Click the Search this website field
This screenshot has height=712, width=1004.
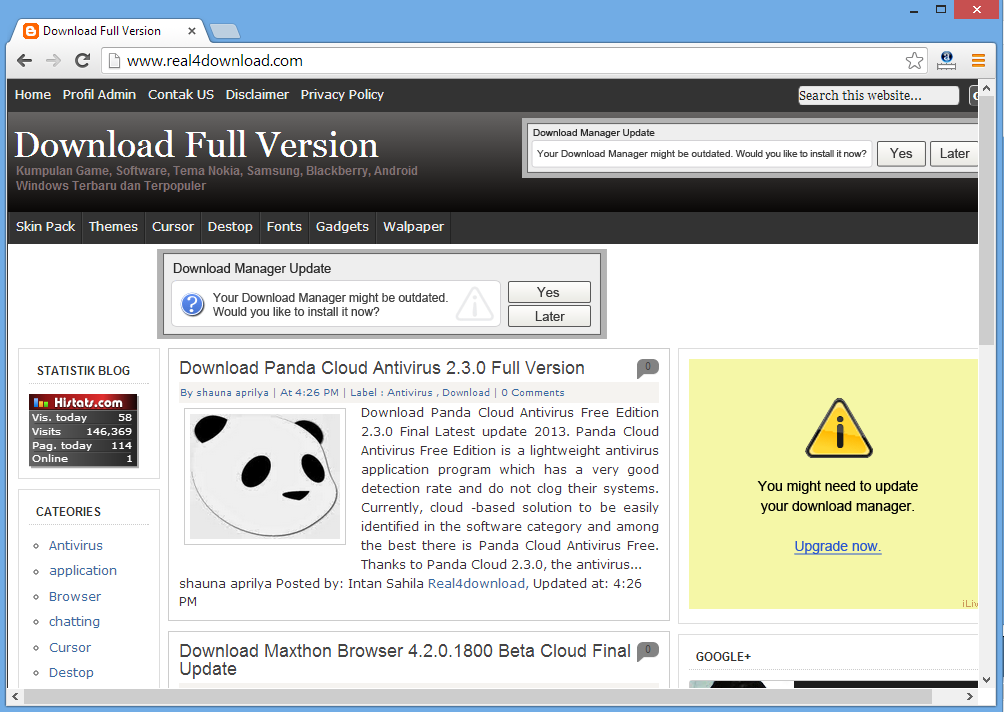click(x=878, y=95)
